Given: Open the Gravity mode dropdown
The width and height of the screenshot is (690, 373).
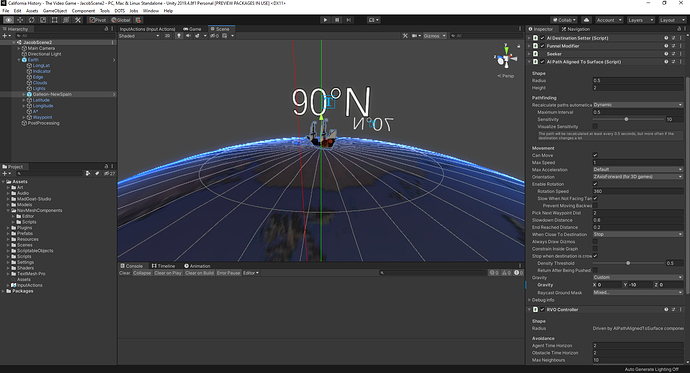Looking at the screenshot, I should (x=638, y=277).
